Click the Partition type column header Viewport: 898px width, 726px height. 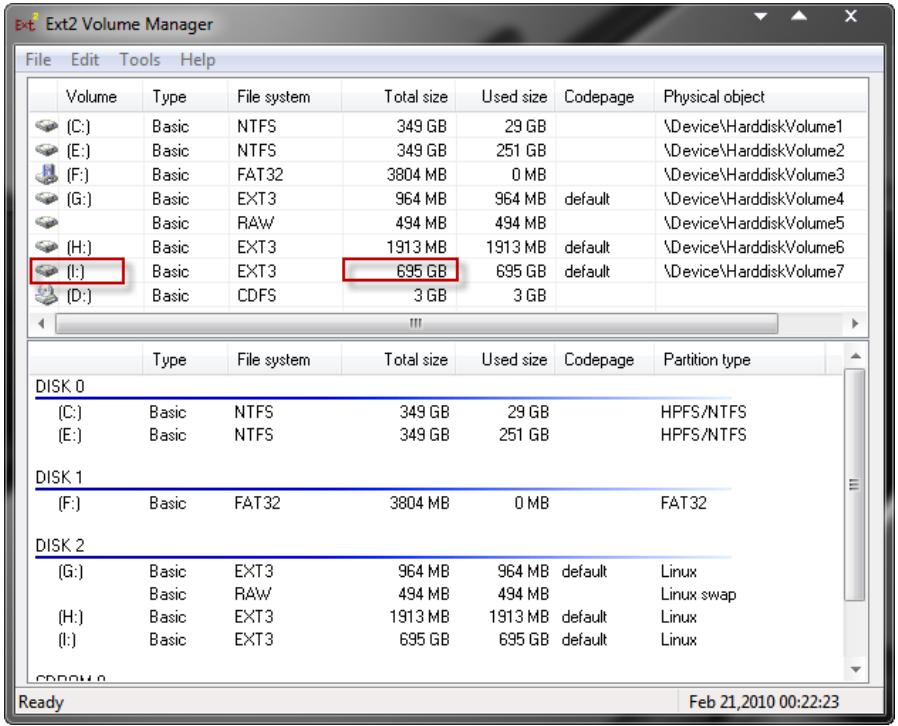[x=739, y=360]
